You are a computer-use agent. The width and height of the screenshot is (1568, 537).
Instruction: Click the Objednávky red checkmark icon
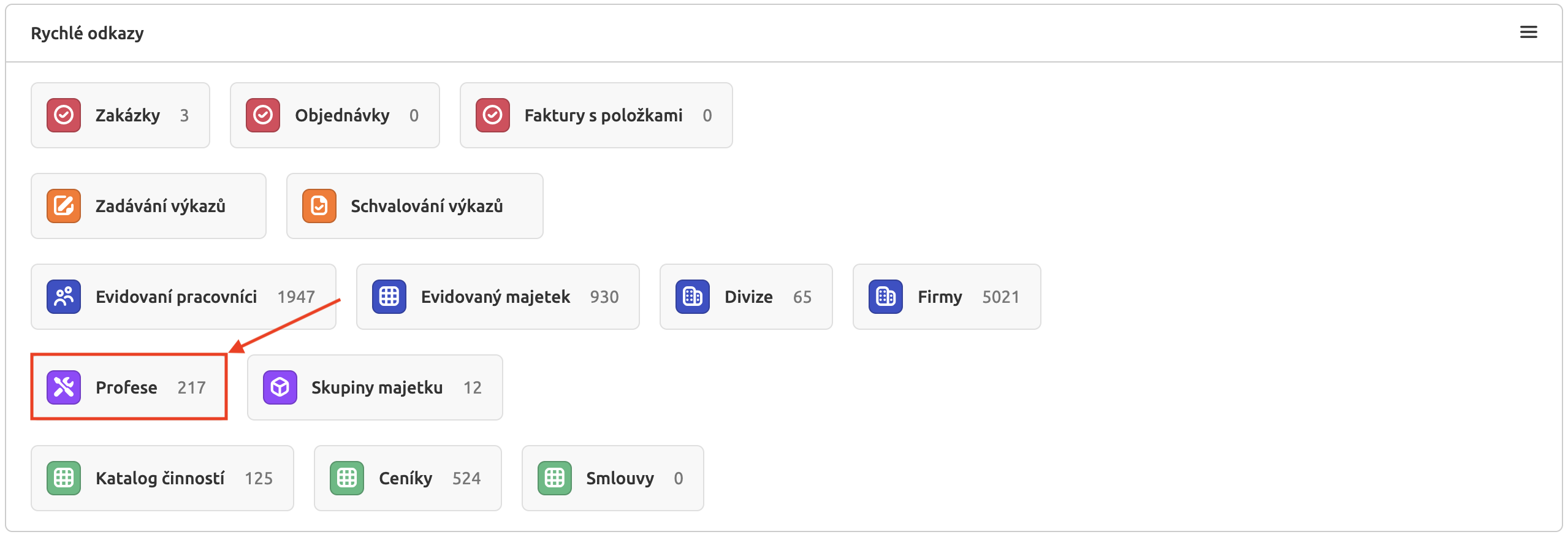[x=263, y=115]
